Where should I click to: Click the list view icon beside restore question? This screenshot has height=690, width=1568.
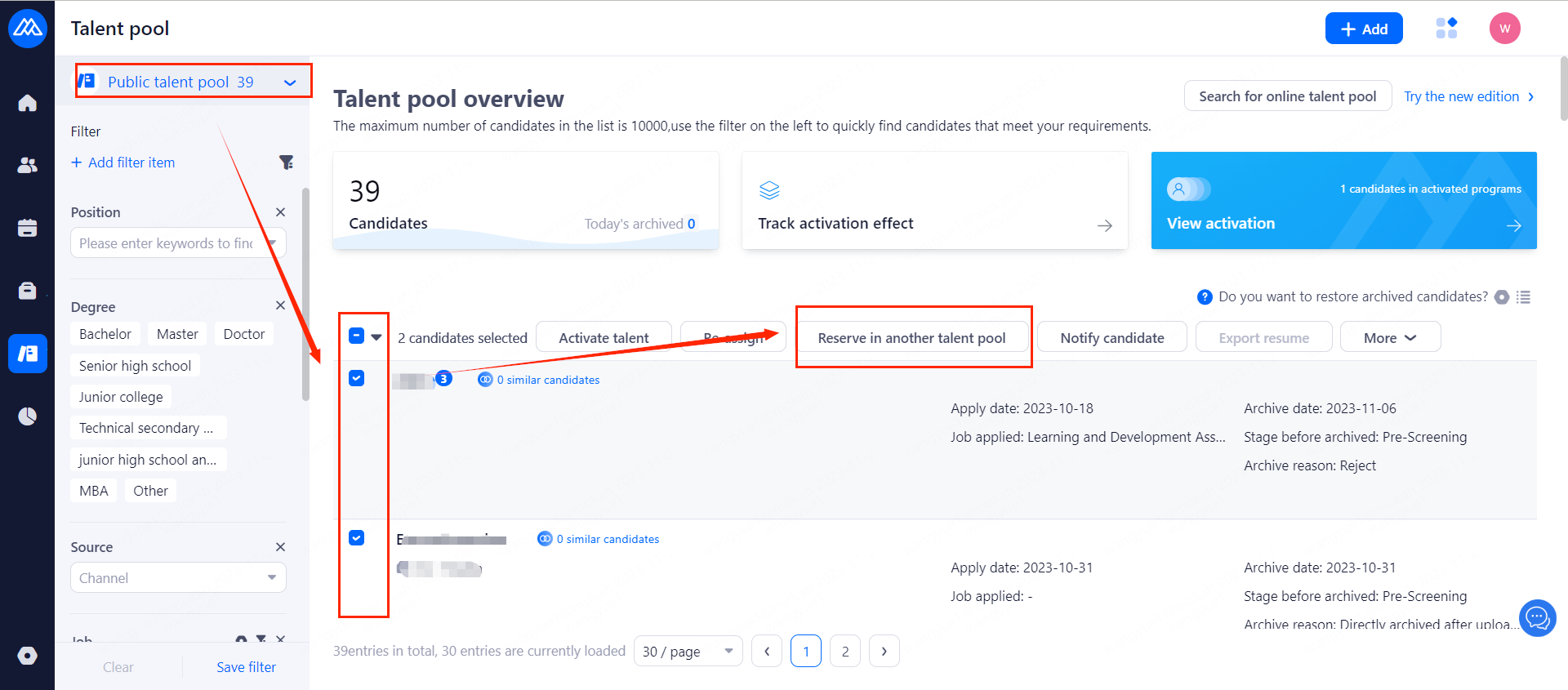1523,297
